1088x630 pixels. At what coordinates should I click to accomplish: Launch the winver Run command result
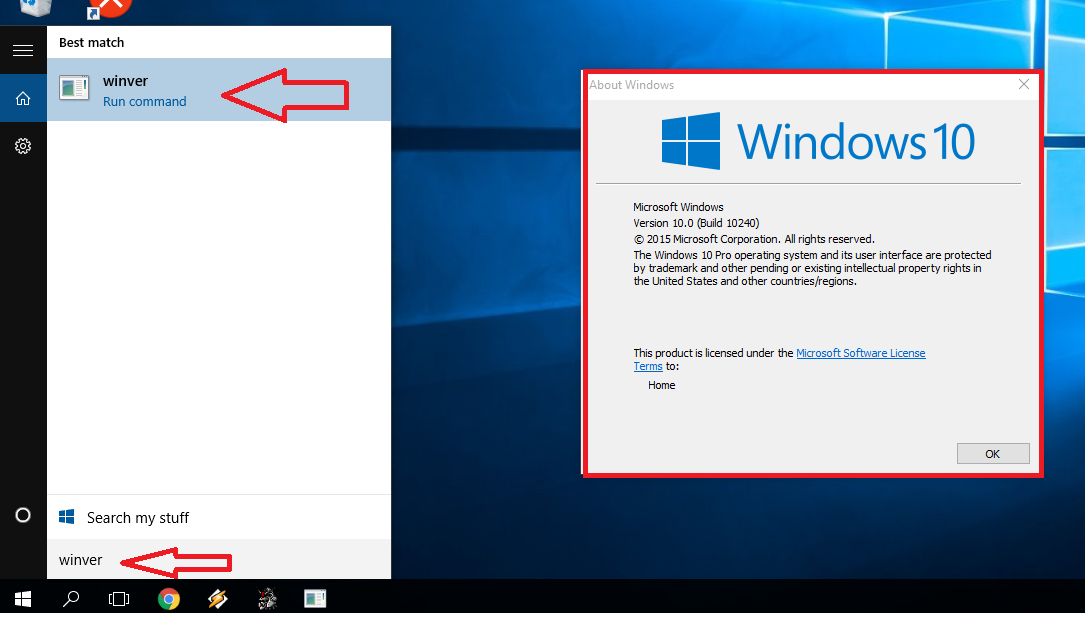tap(219, 90)
